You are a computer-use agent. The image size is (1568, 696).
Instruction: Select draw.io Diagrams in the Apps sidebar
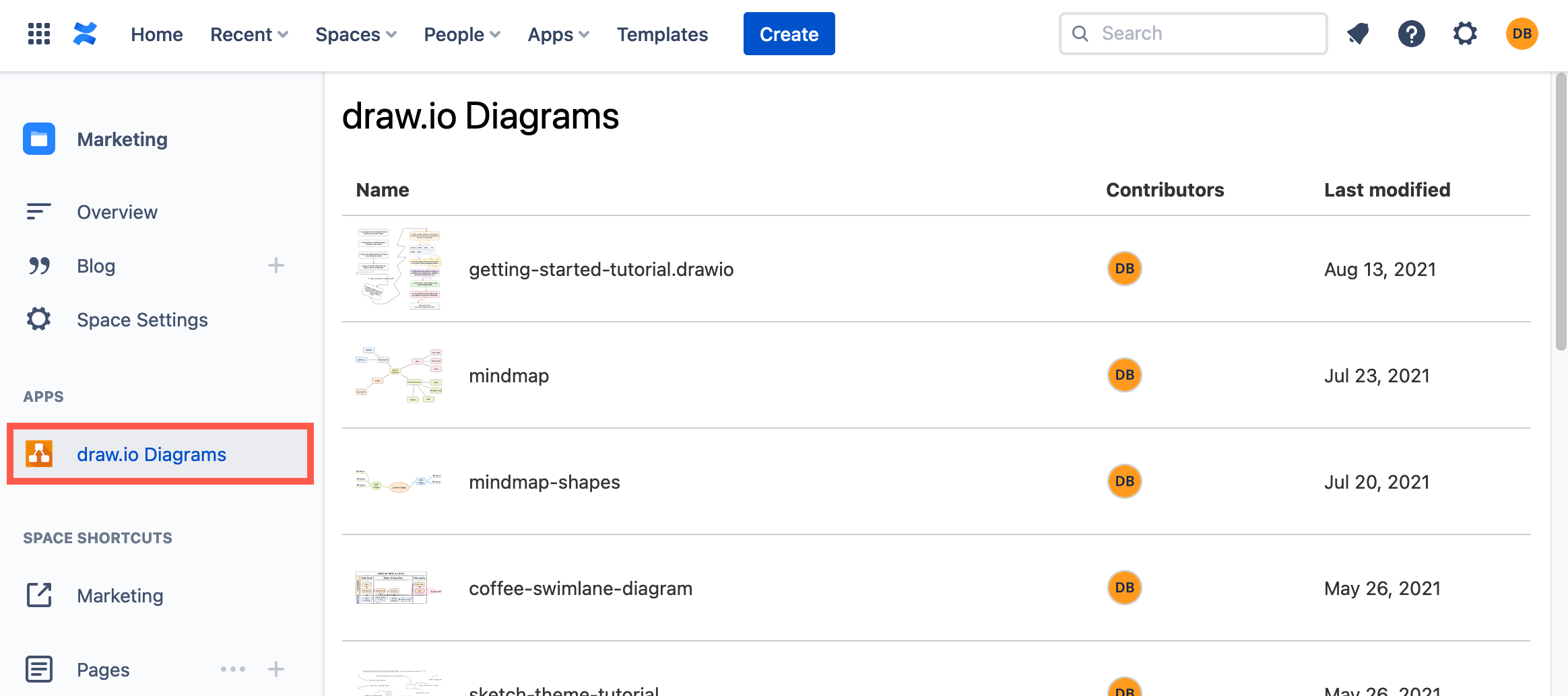[x=152, y=454]
